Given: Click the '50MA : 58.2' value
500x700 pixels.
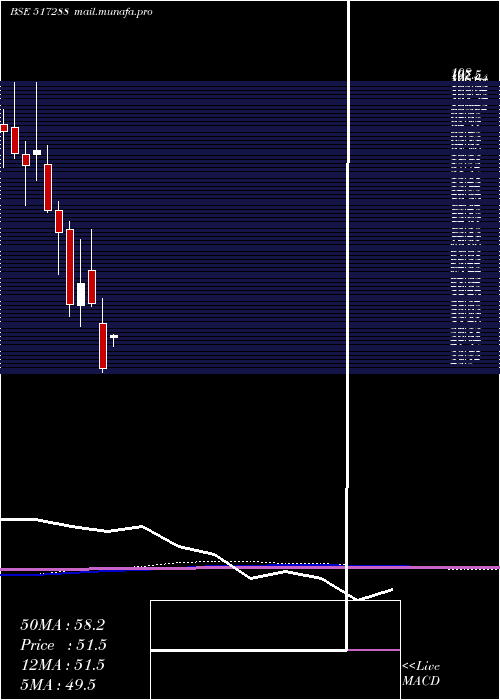Looking at the screenshot, I should 62,625.
